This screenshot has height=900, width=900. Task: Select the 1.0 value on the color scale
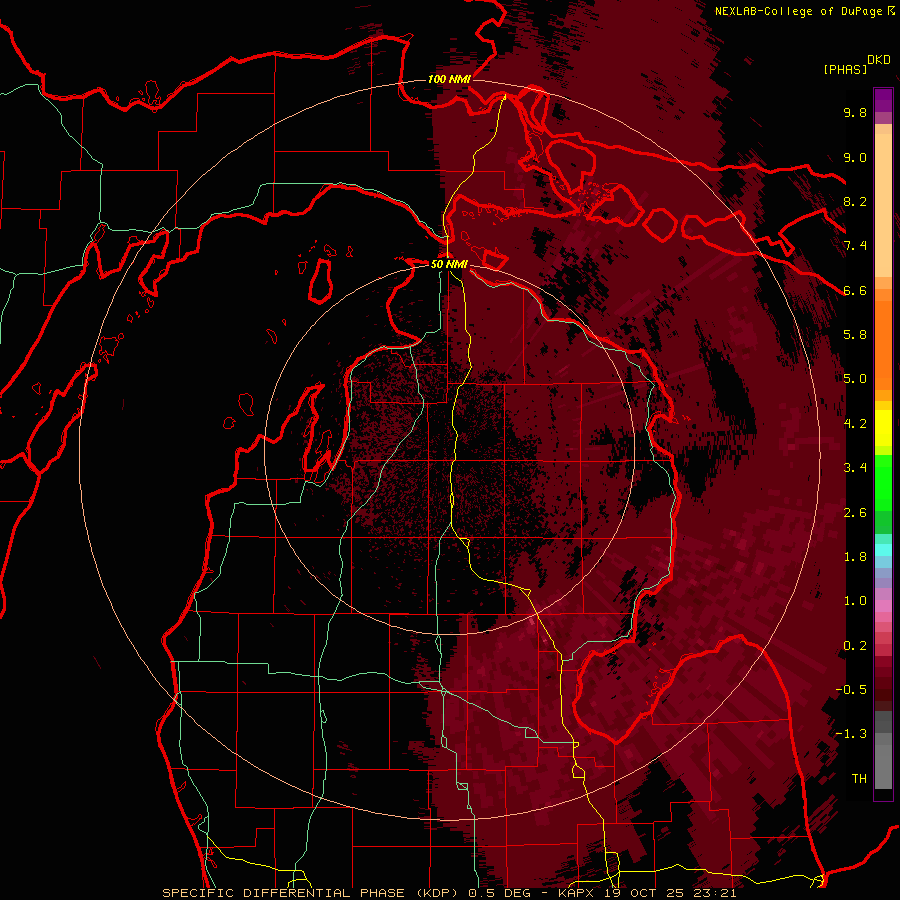[855, 601]
